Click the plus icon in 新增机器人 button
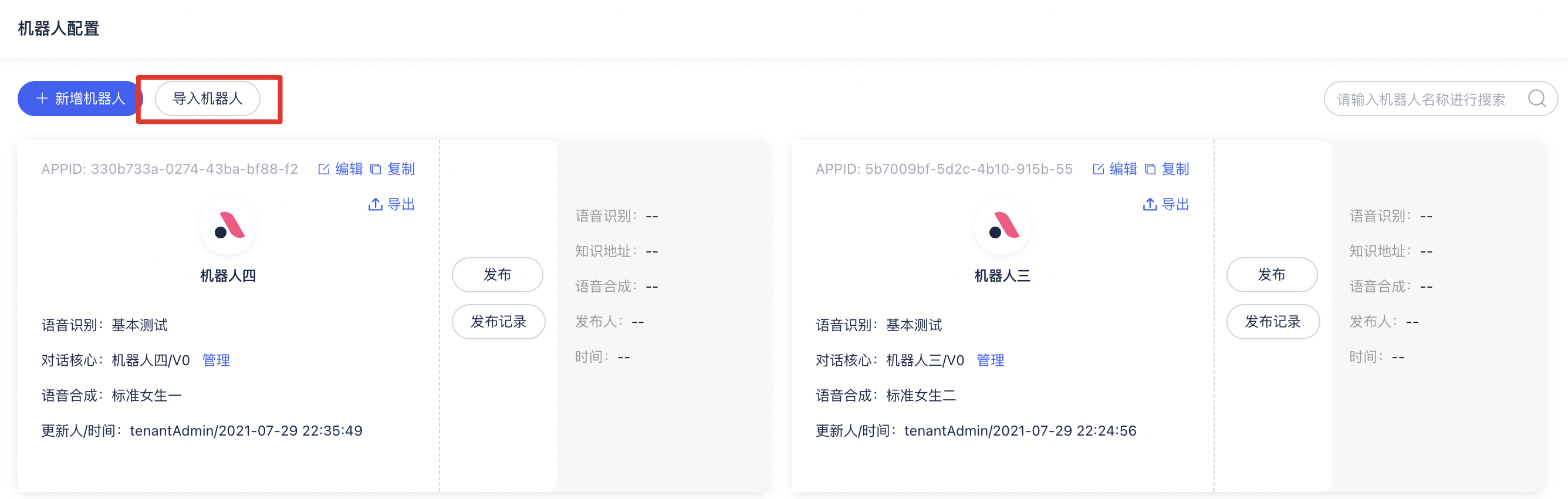Screen dimensions: 1568x499 coord(42,99)
